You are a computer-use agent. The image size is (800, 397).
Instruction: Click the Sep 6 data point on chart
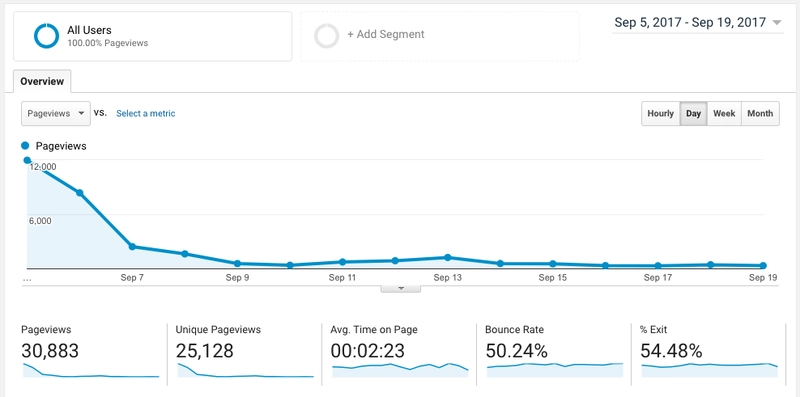[x=80, y=193]
